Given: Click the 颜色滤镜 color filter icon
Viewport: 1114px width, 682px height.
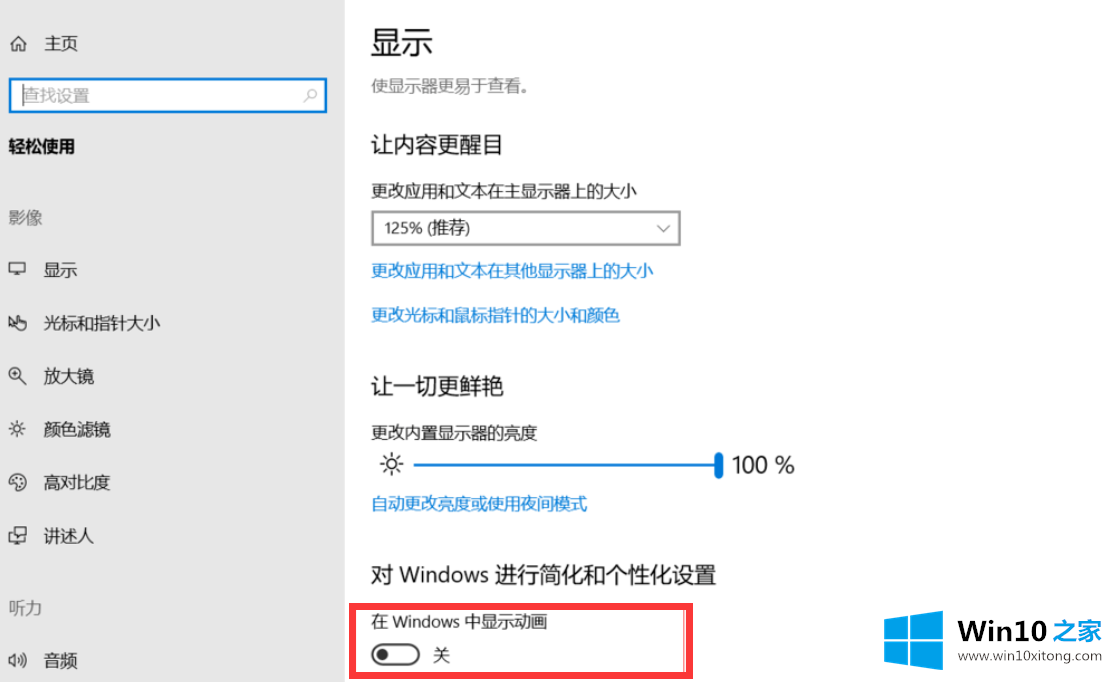Looking at the screenshot, I should (17, 429).
